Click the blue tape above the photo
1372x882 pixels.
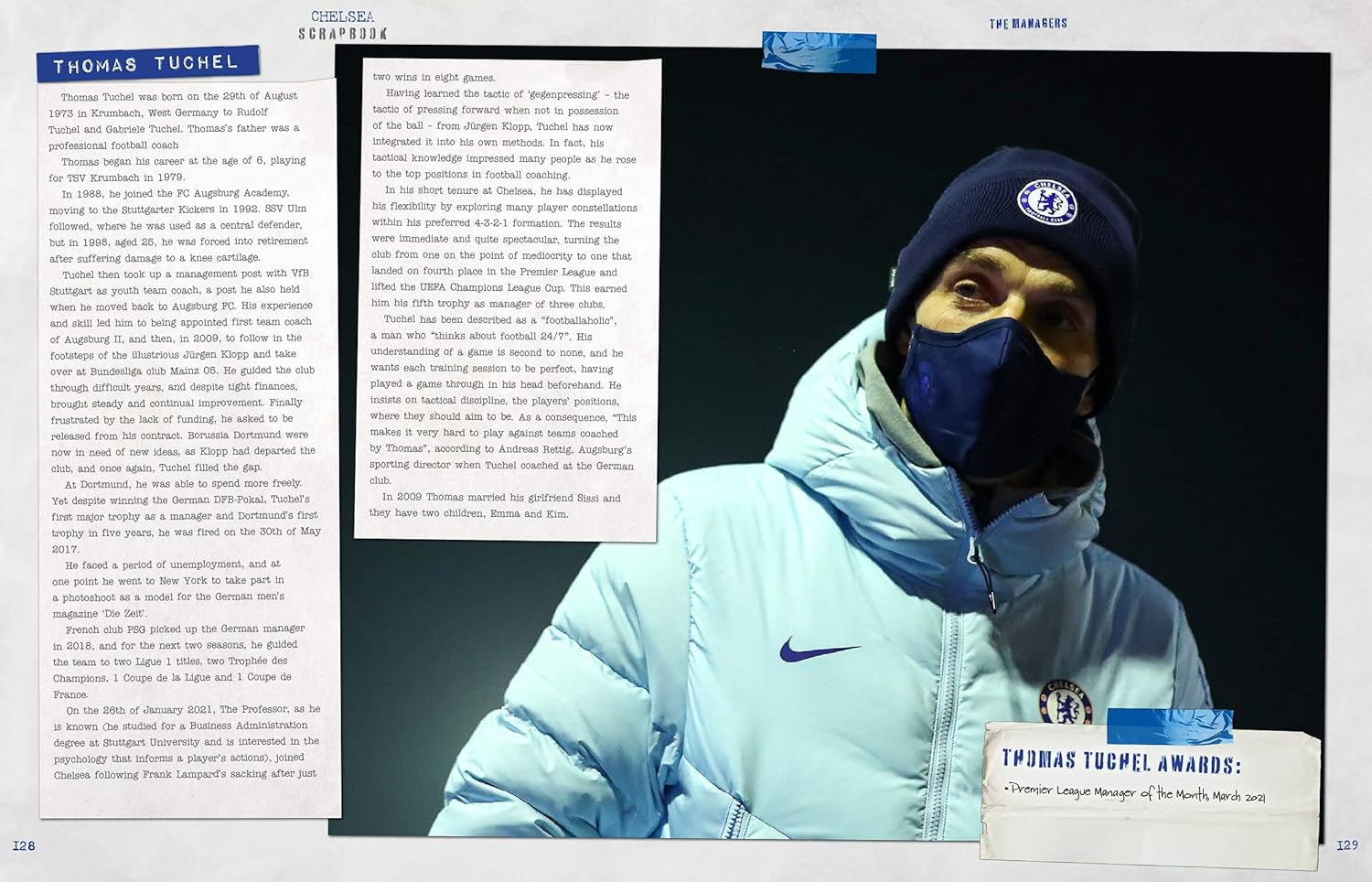[819, 52]
